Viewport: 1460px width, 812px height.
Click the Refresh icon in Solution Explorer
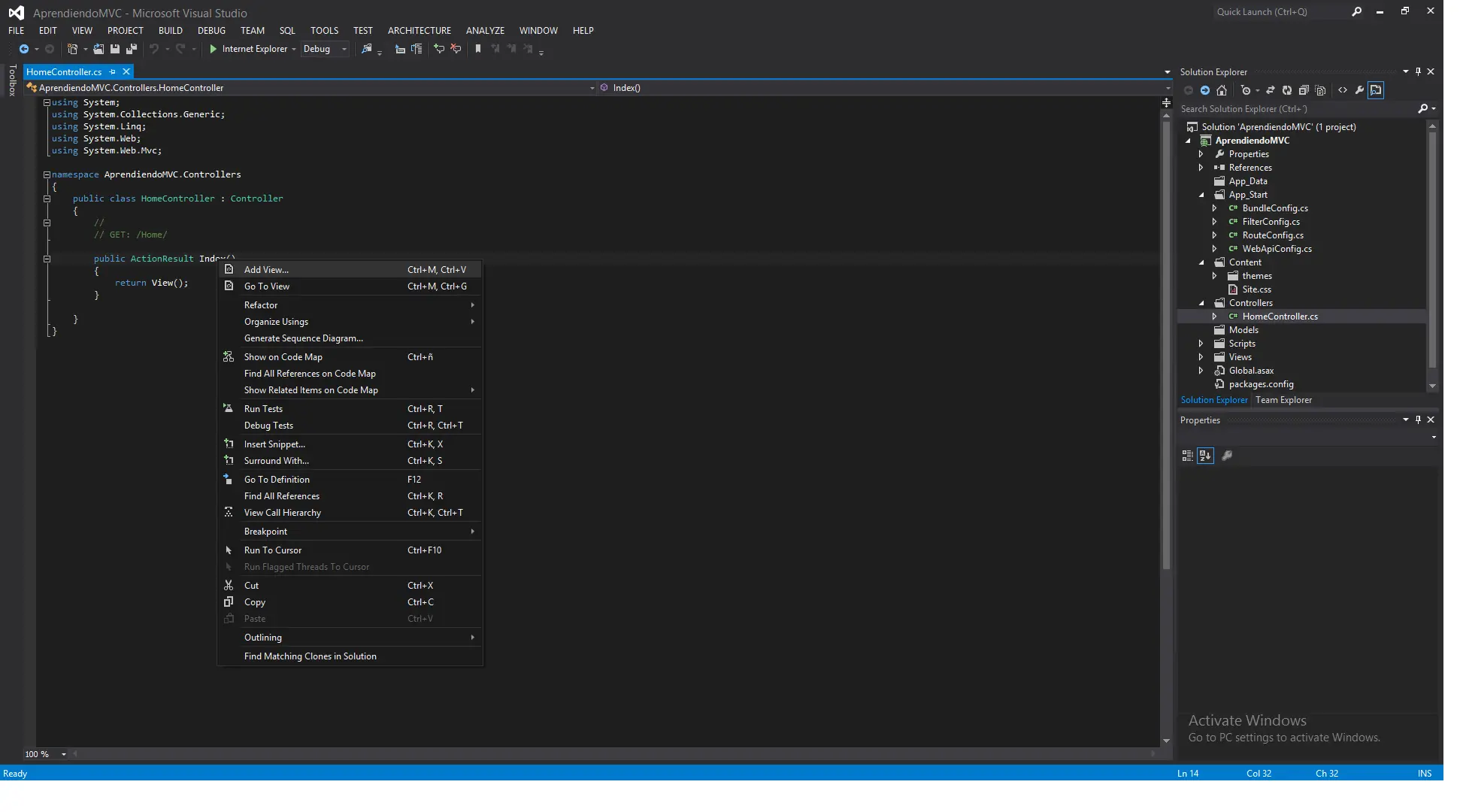[x=1287, y=90]
